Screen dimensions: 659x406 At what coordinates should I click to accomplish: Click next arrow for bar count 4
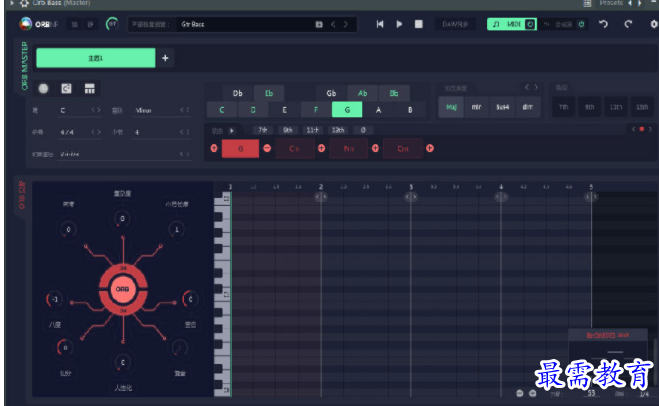pos(187,132)
